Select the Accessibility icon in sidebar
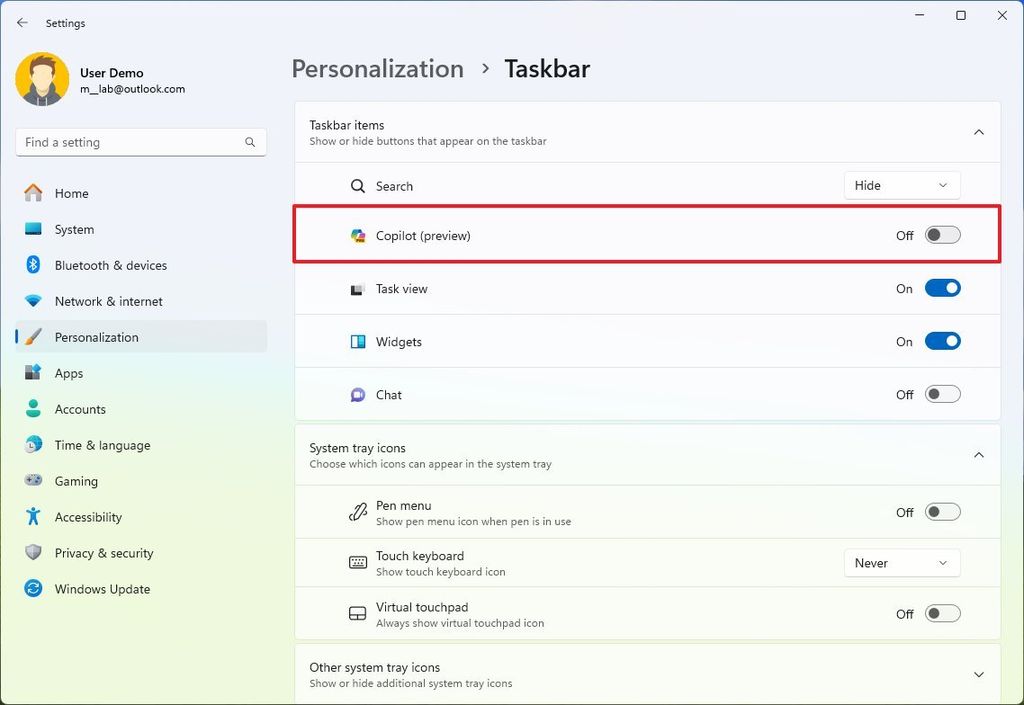The image size is (1024, 705). [x=32, y=517]
